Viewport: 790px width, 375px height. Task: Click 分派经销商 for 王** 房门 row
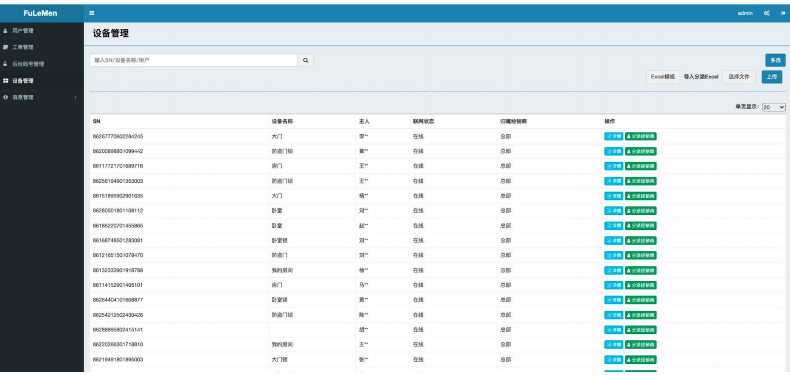(x=640, y=166)
